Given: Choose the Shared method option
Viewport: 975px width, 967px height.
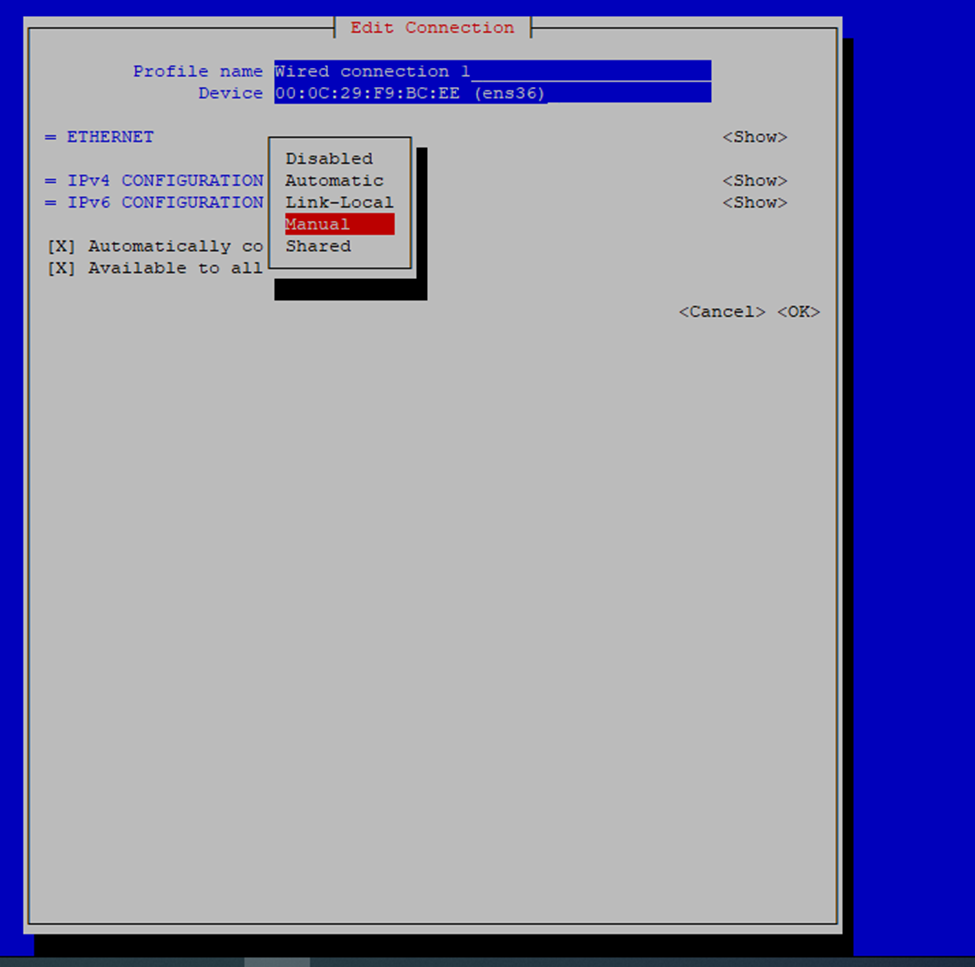Looking at the screenshot, I should (318, 246).
